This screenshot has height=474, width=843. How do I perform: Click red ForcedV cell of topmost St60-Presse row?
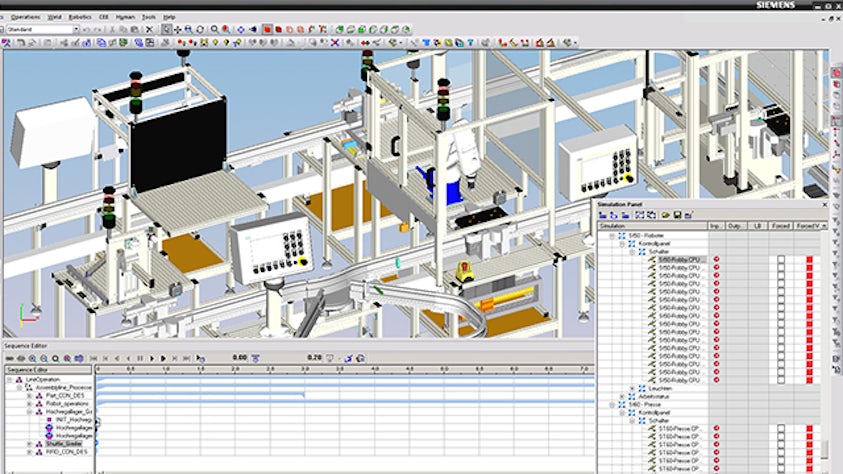pos(809,428)
